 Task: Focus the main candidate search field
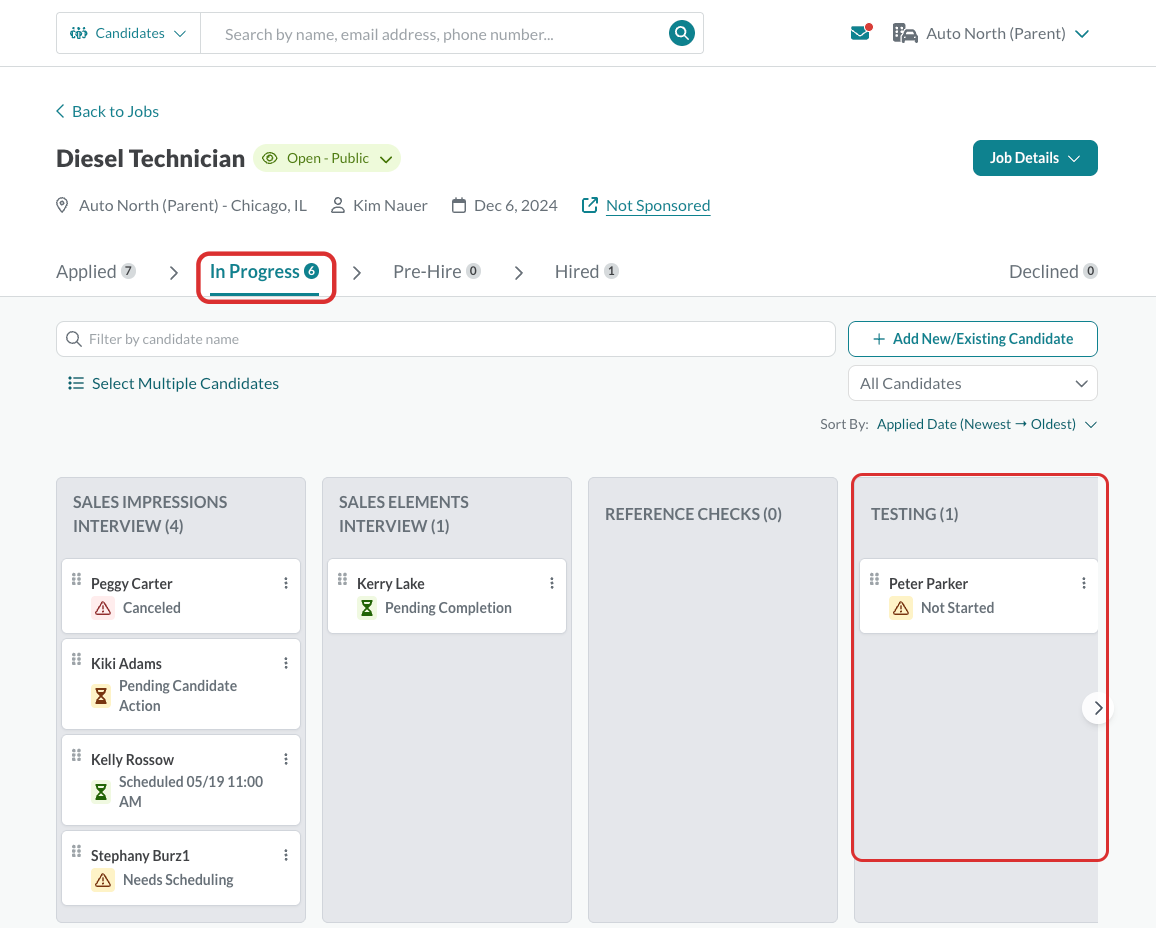[x=435, y=34]
